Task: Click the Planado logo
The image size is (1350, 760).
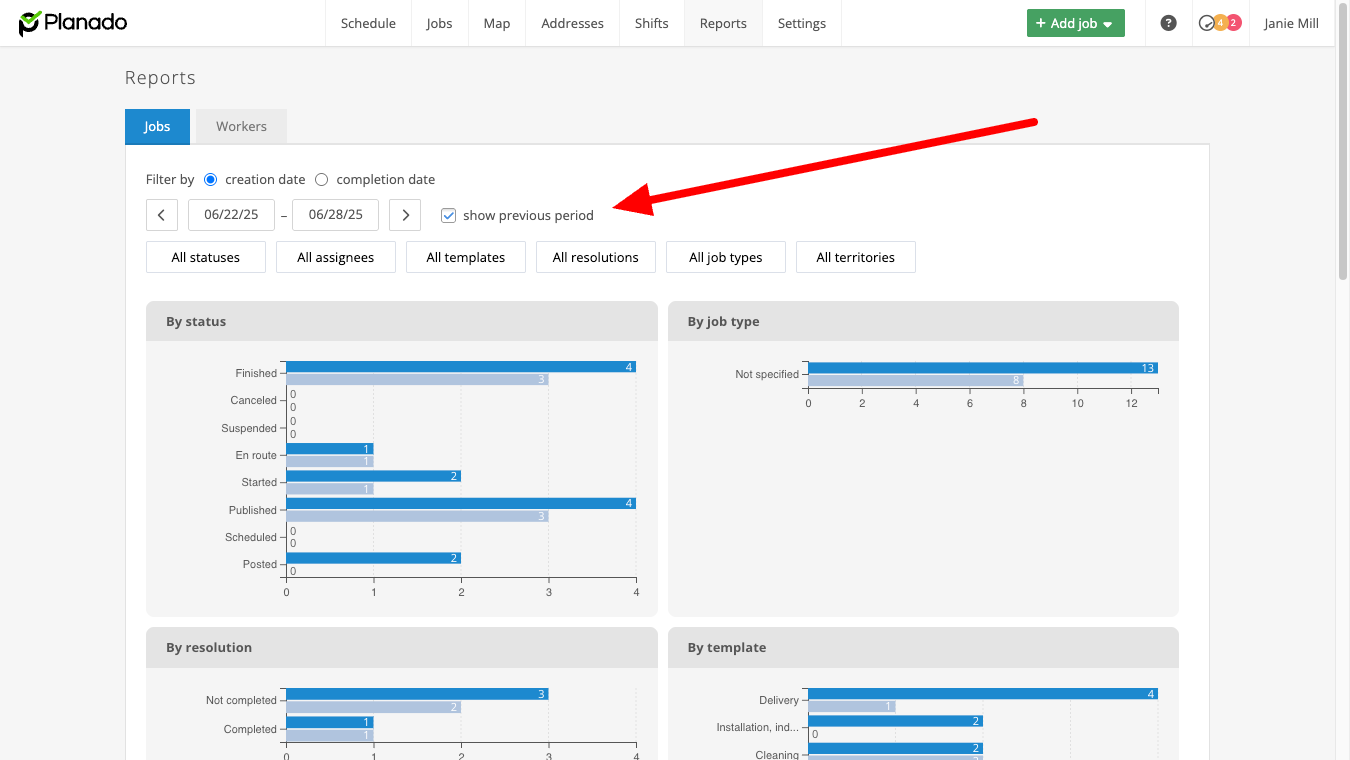Action: pyautogui.click(x=73, y=23)
